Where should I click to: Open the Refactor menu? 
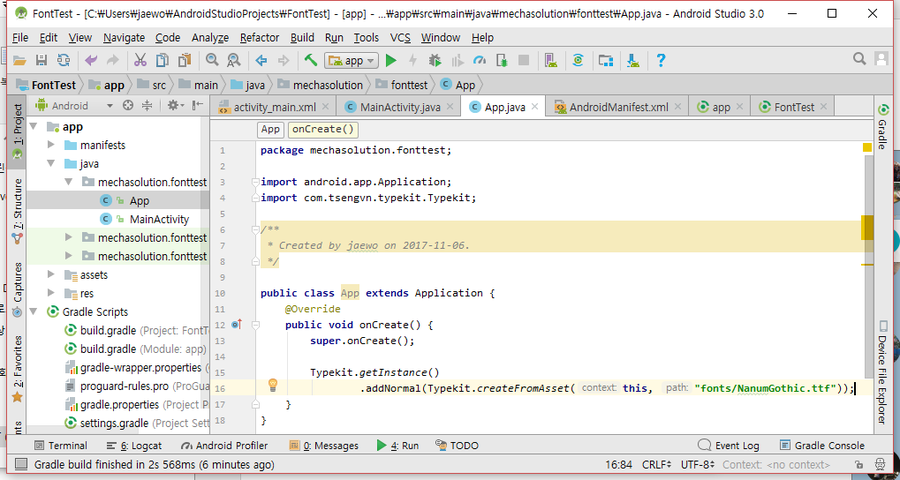point(259,37)
